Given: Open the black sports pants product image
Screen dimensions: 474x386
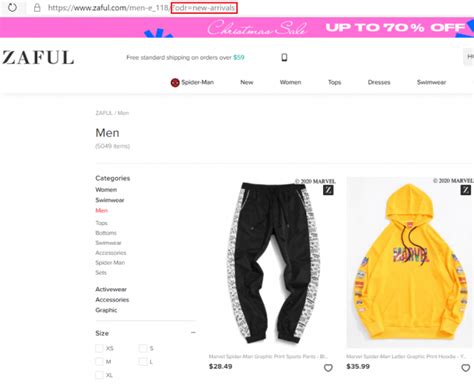Looking at the screenshot, I should [x=273, y=263].
